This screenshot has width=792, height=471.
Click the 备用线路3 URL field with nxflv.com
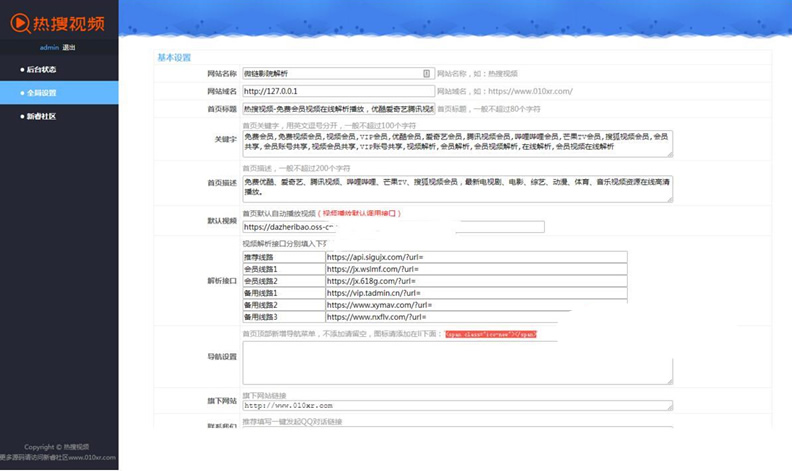(476, 317)
